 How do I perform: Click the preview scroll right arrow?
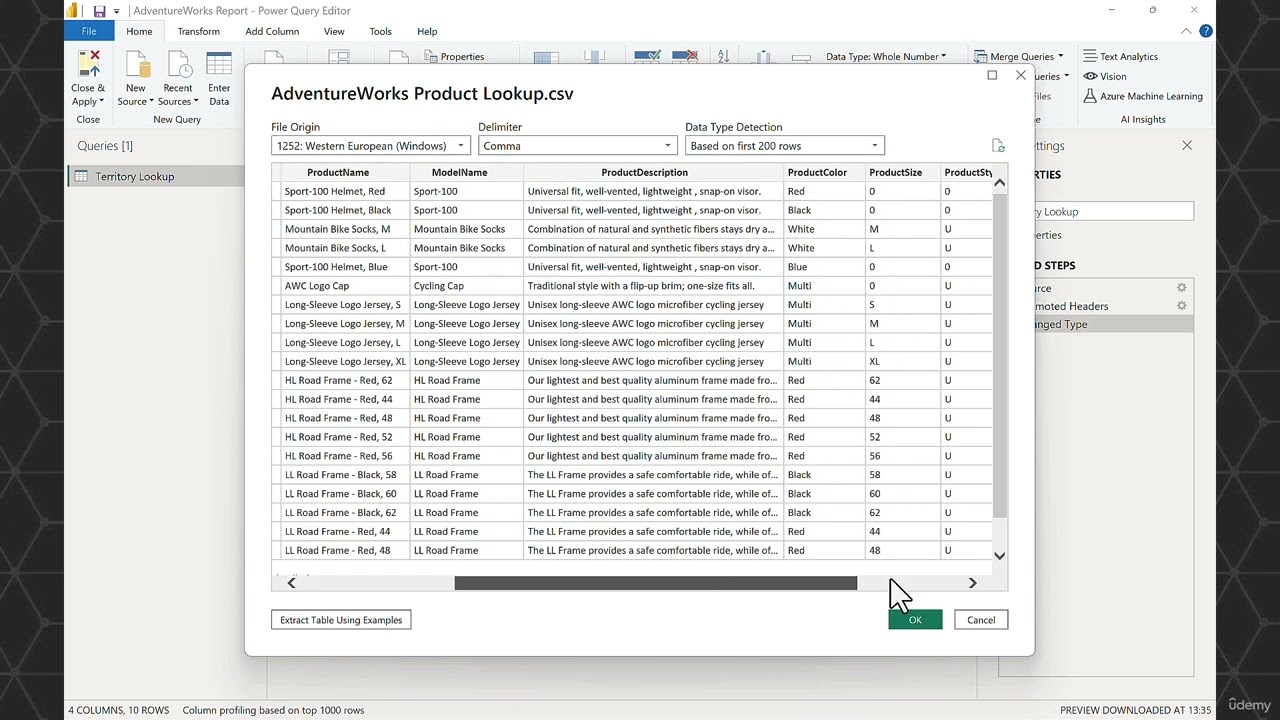pos(972,583)
